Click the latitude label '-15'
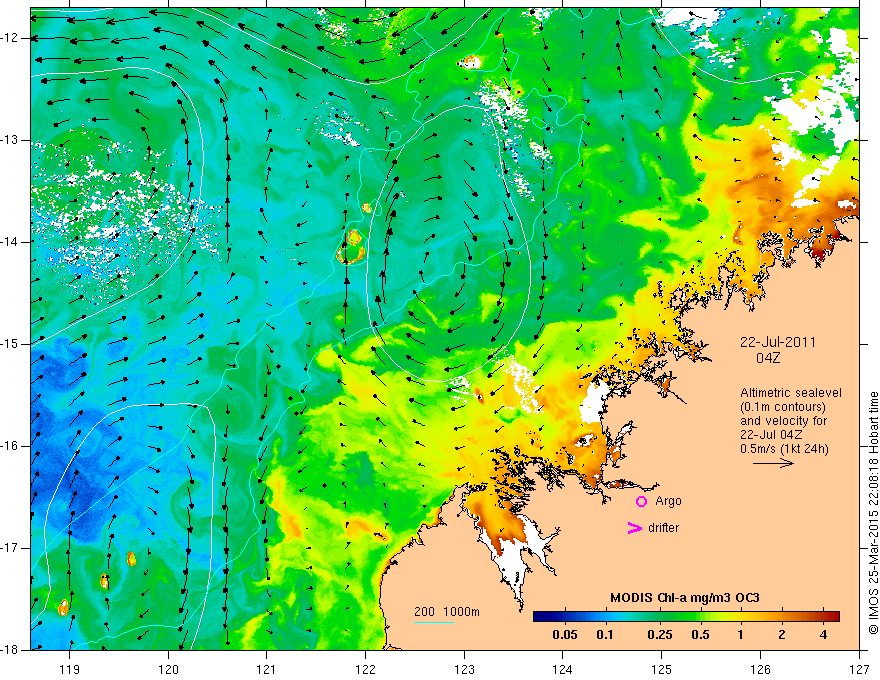The height and width of the screenshot is (680, 880). click(11, 344)
